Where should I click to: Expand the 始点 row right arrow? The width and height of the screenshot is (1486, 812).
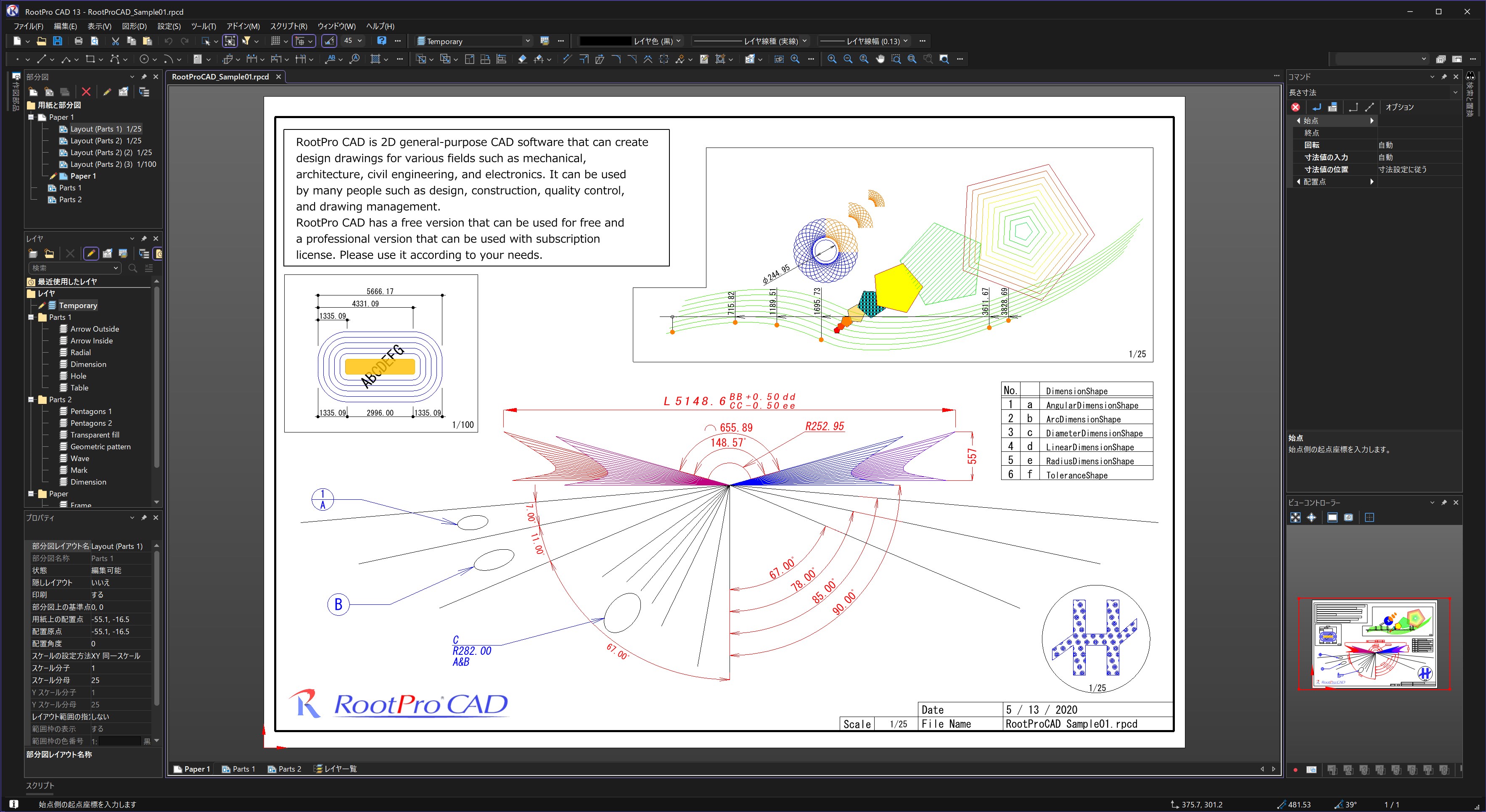click(x=1372, y=121)
